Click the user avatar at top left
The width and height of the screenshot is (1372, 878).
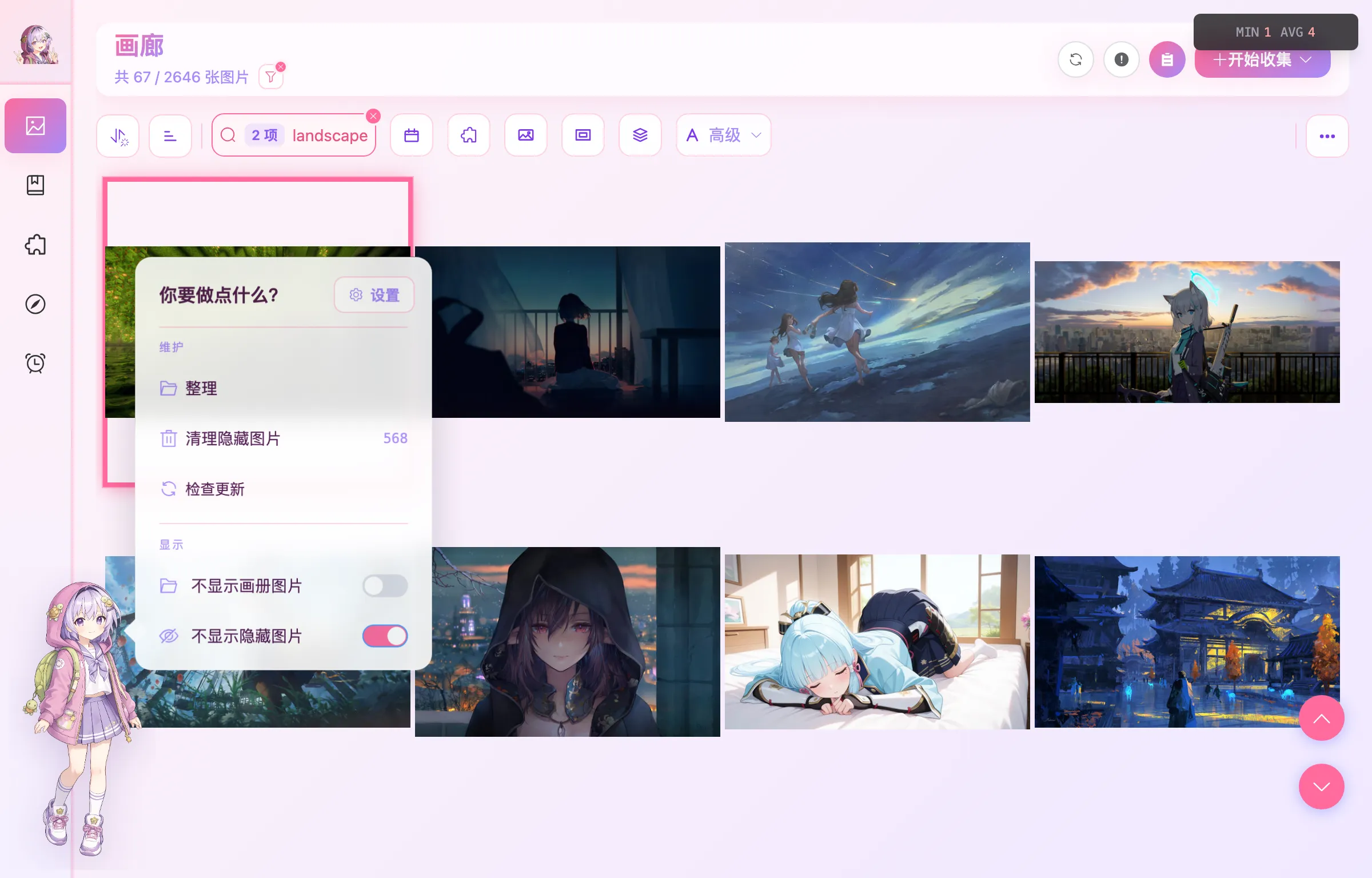[x=37, y=45]
